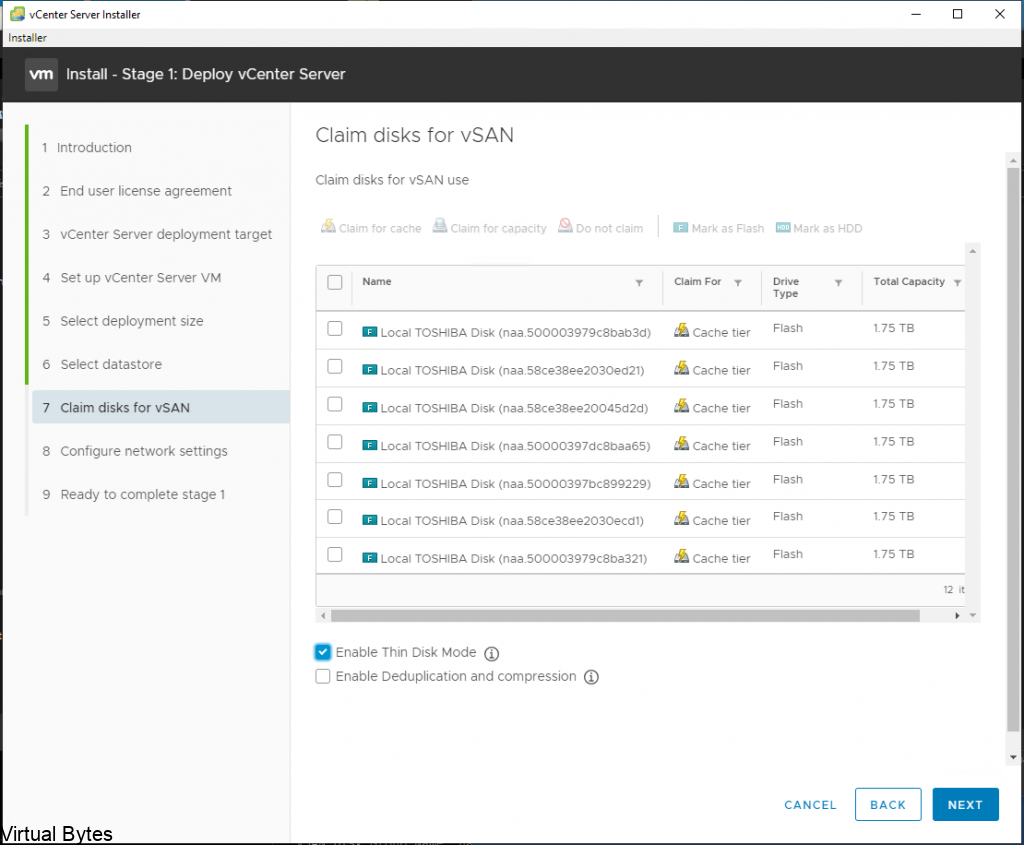
Task: Tick the select-all header checkbox
Action: point(334,282)
